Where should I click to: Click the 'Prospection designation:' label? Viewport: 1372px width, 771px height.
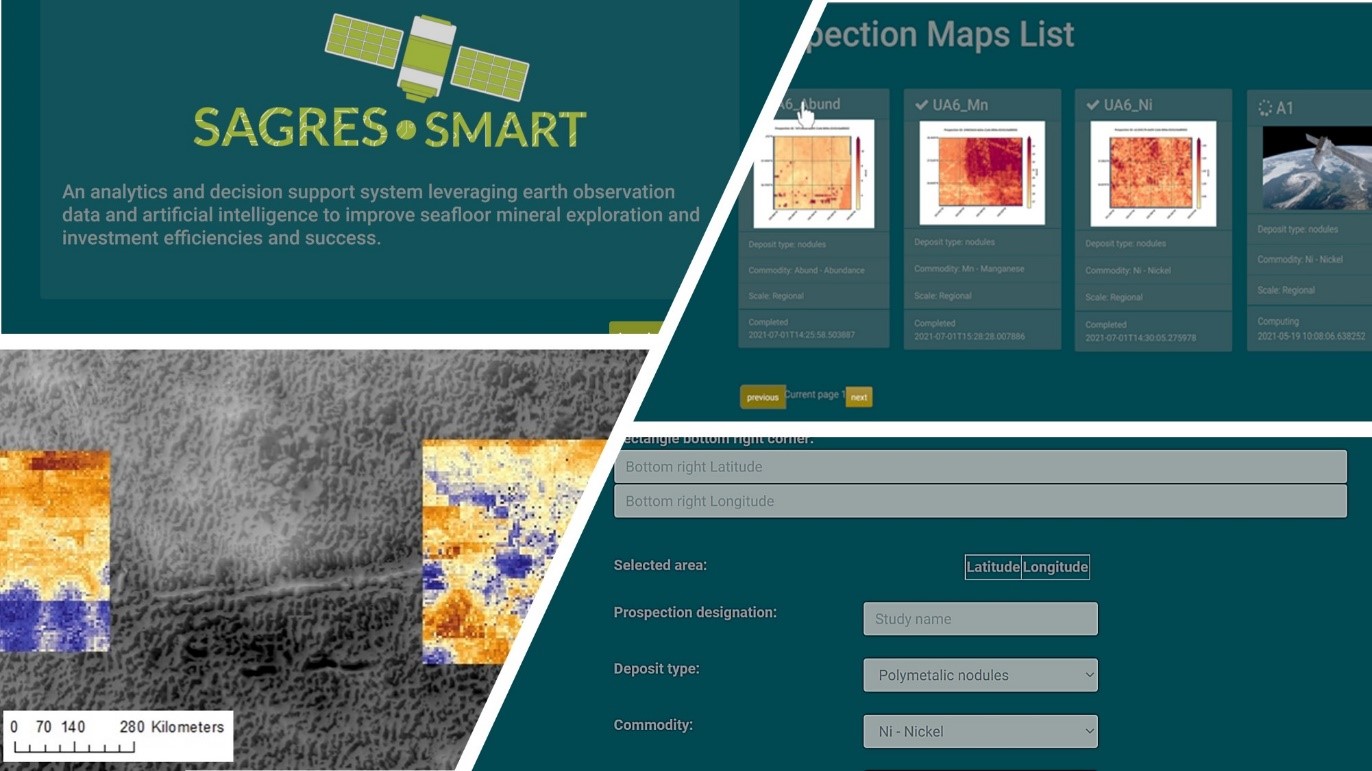coord(695,613)
